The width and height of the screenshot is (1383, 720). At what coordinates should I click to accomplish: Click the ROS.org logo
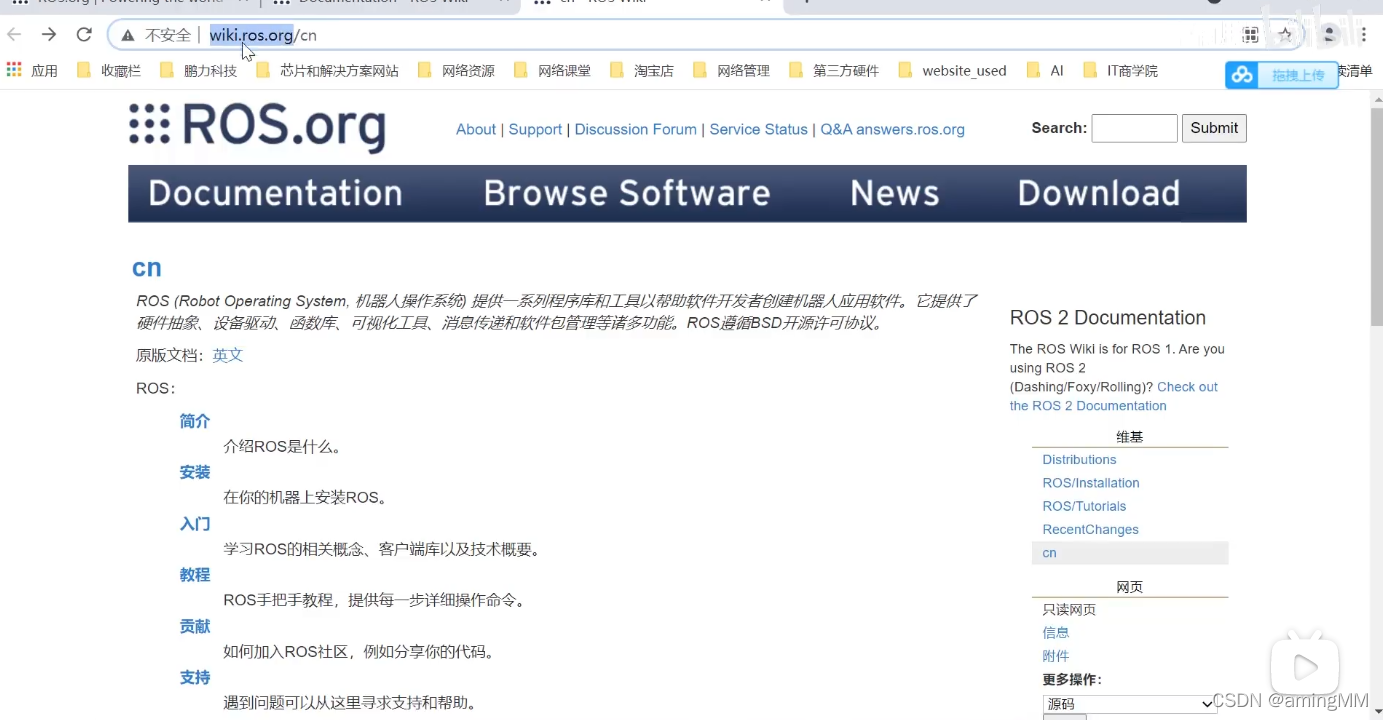257,127
